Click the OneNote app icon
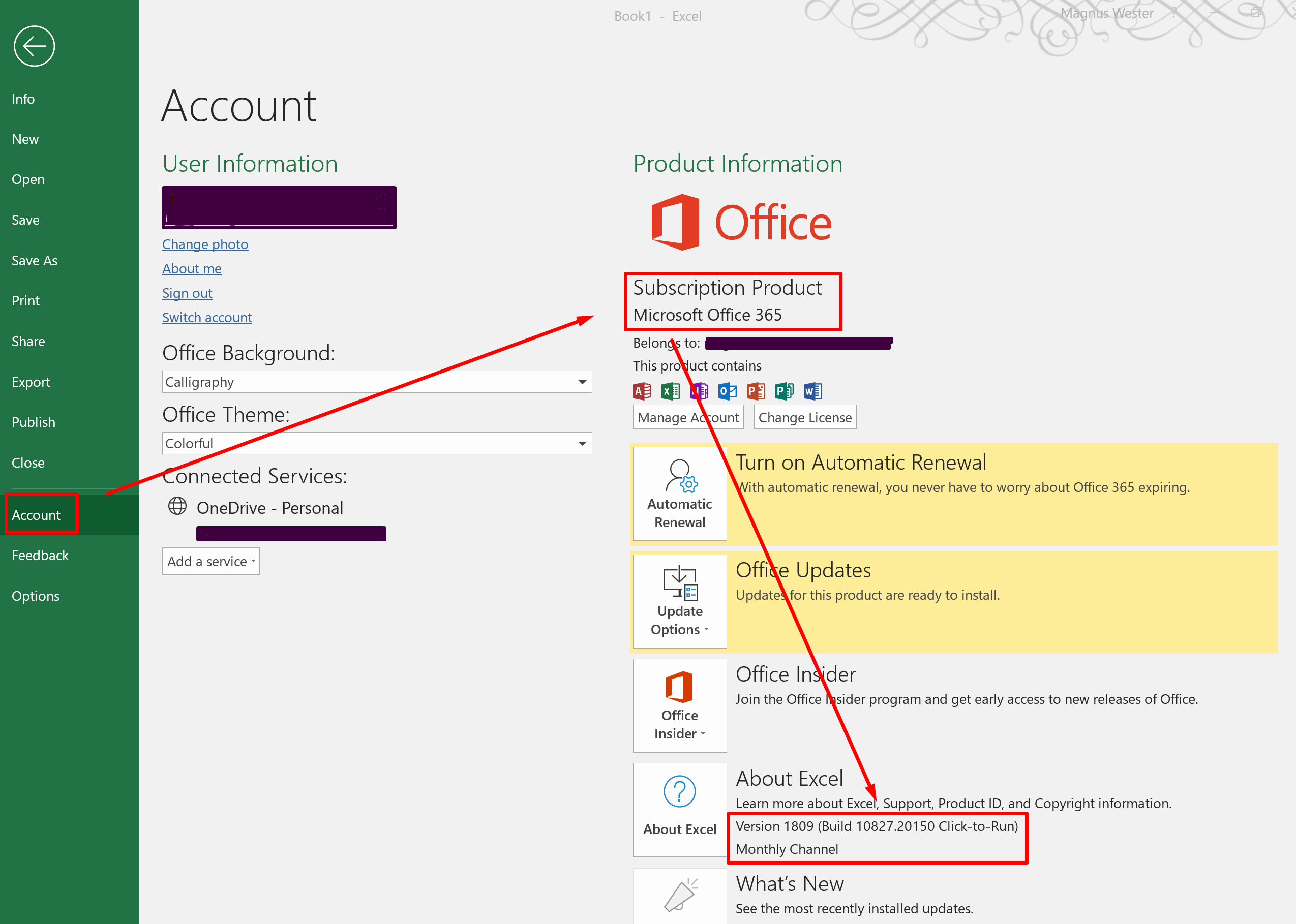The width and height of the screenshot is (1296, 924). (699, 391)
